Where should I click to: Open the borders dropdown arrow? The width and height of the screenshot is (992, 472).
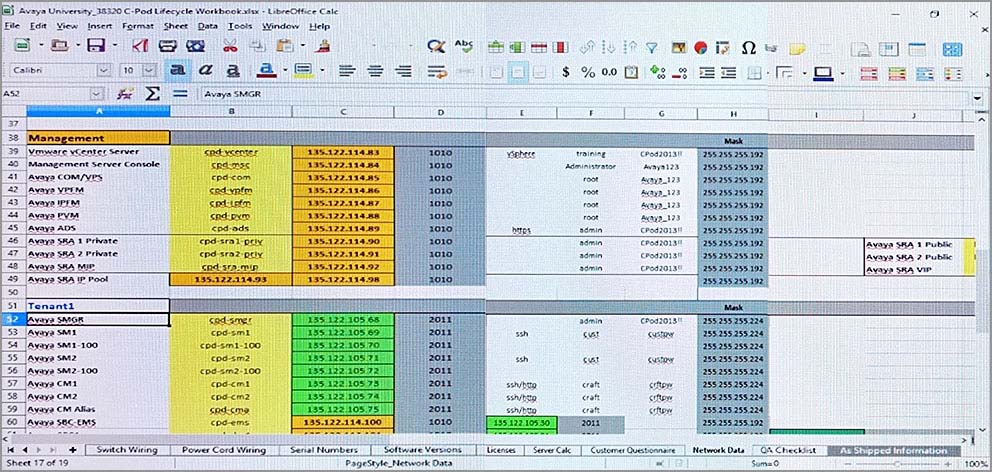[767, 72]
